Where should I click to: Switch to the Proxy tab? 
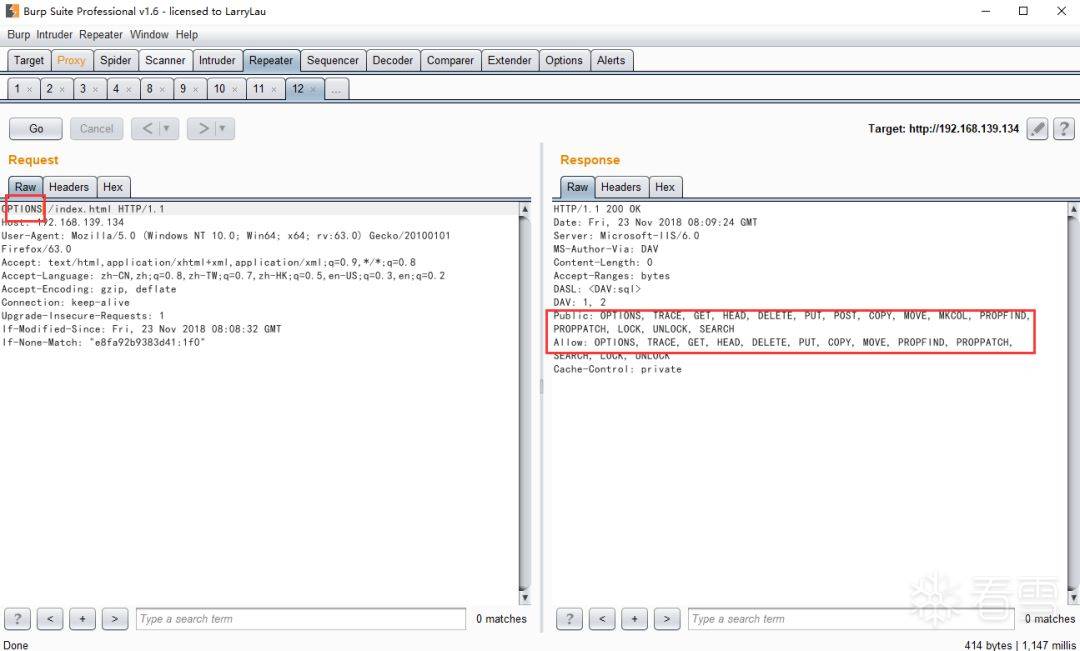click(71, 60)
